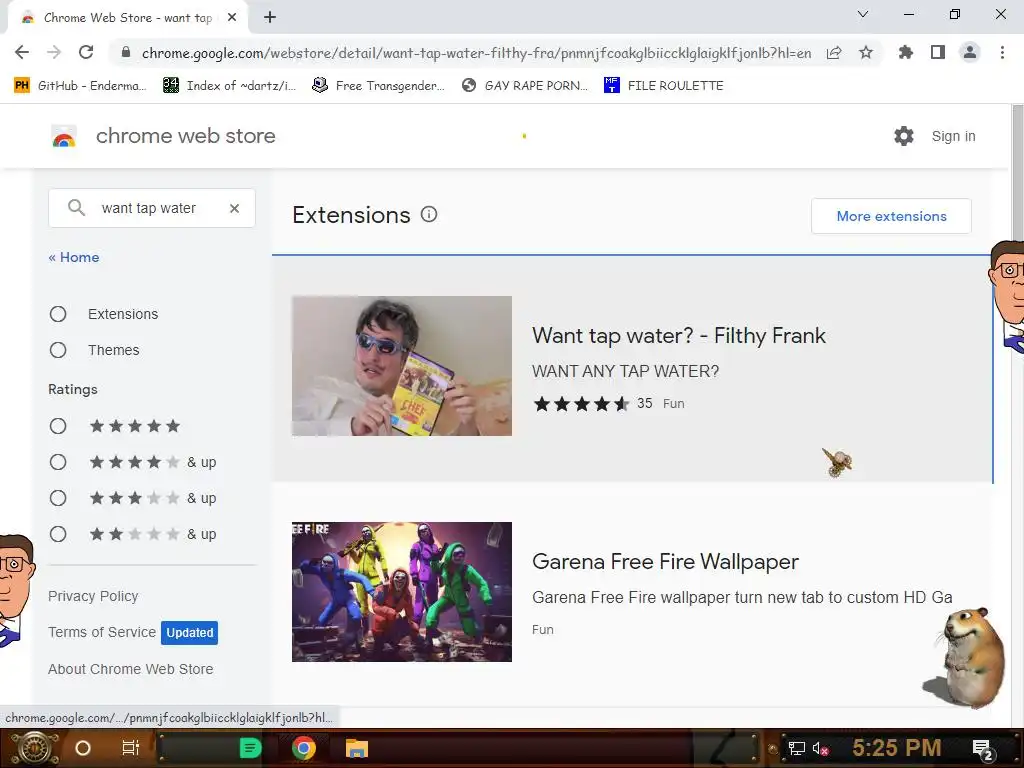This screenshot has width=1024, height=768.
Task: Open Terms of Service link
Action: (102, 632)
